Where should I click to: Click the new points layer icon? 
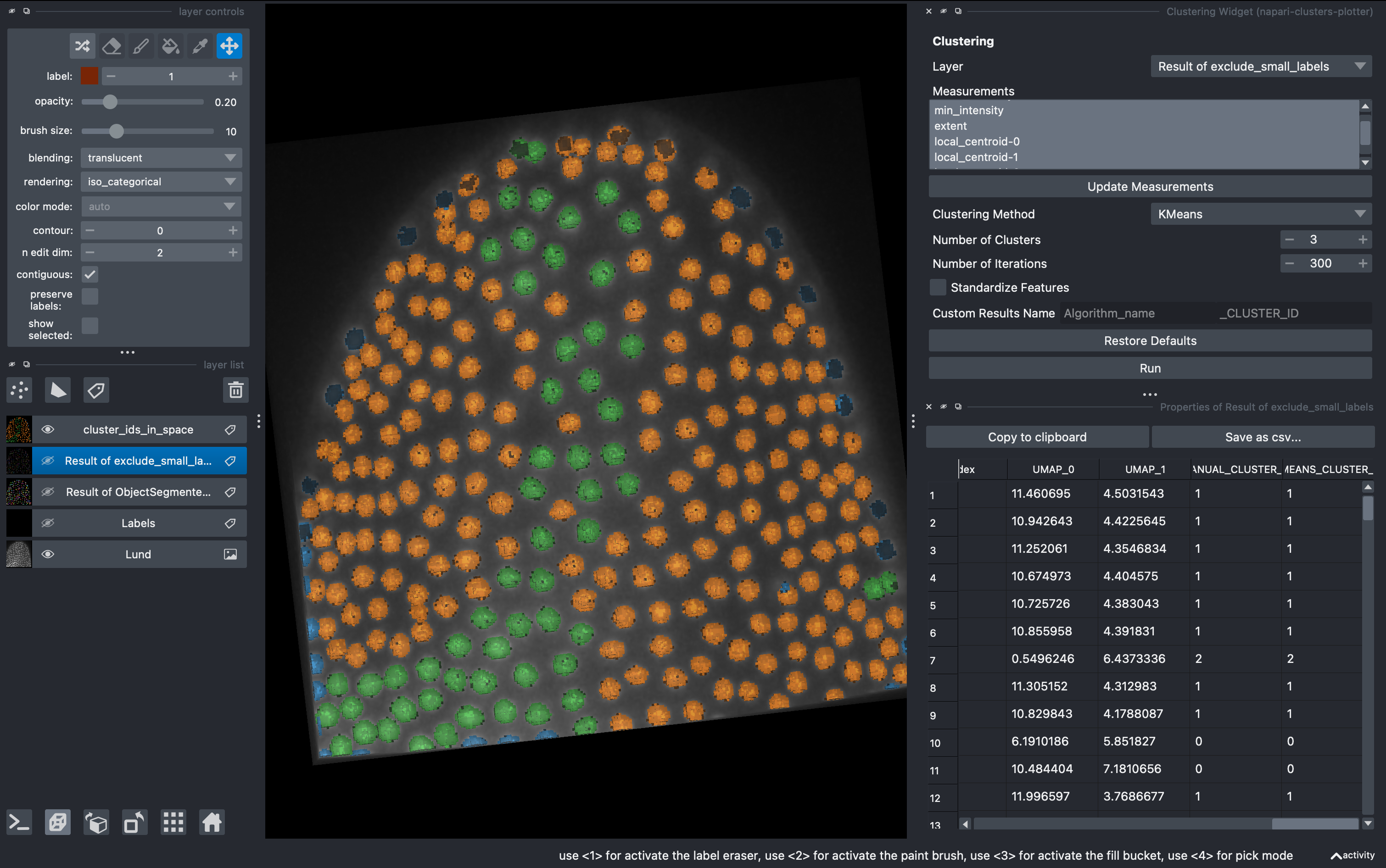click(20, 390)
